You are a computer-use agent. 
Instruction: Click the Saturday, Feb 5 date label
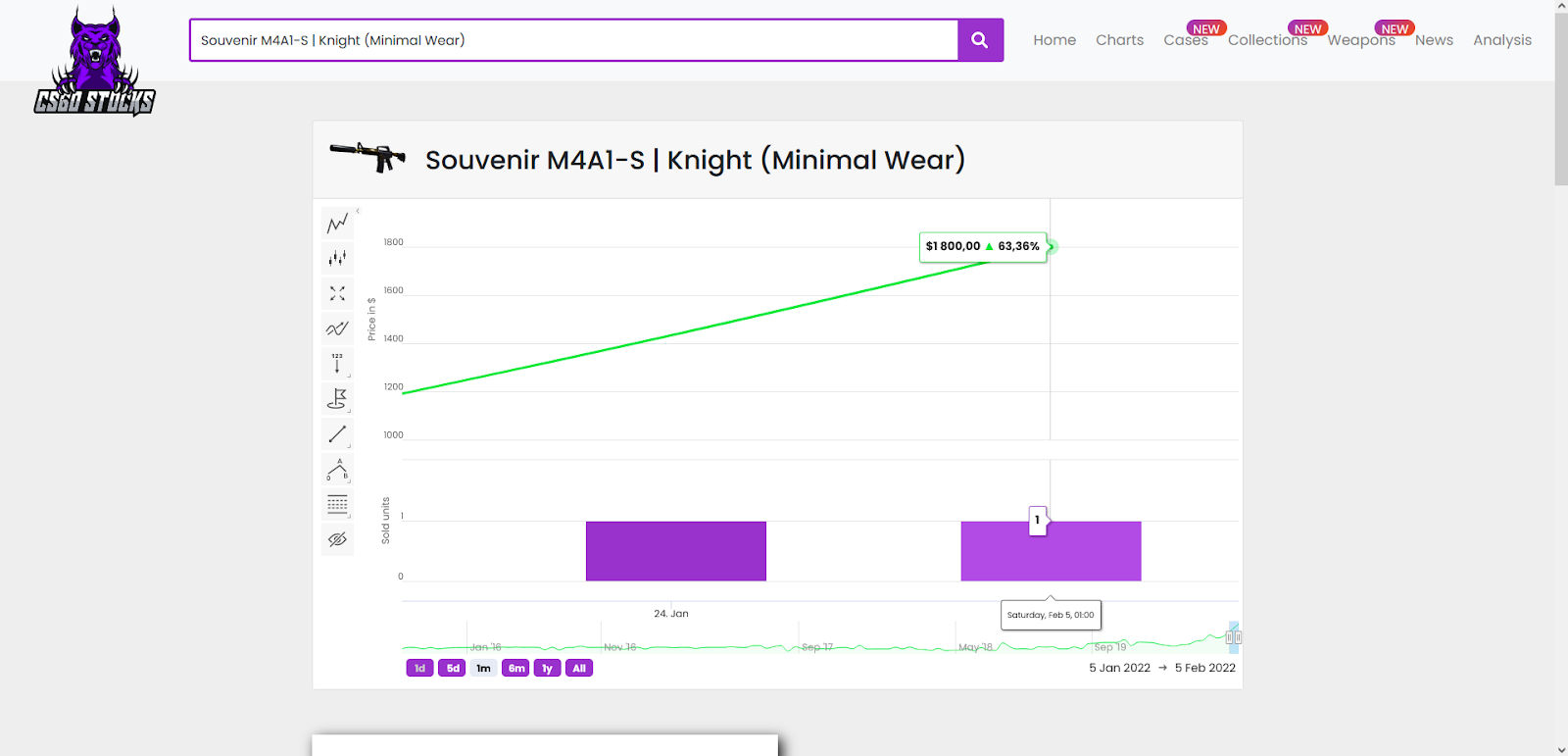click(x=1051, y=615)
